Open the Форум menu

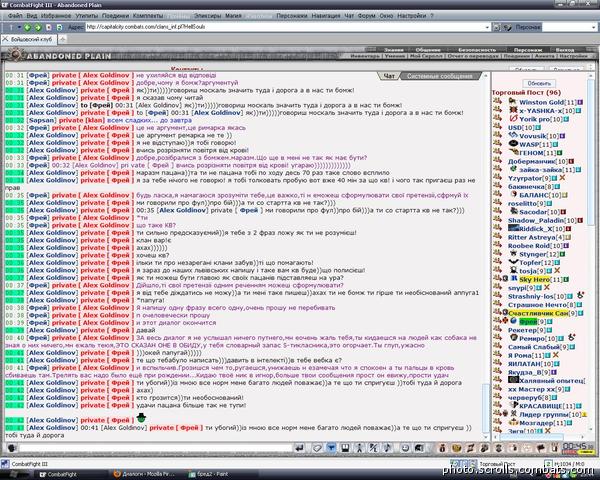click(x=367, y=16)
